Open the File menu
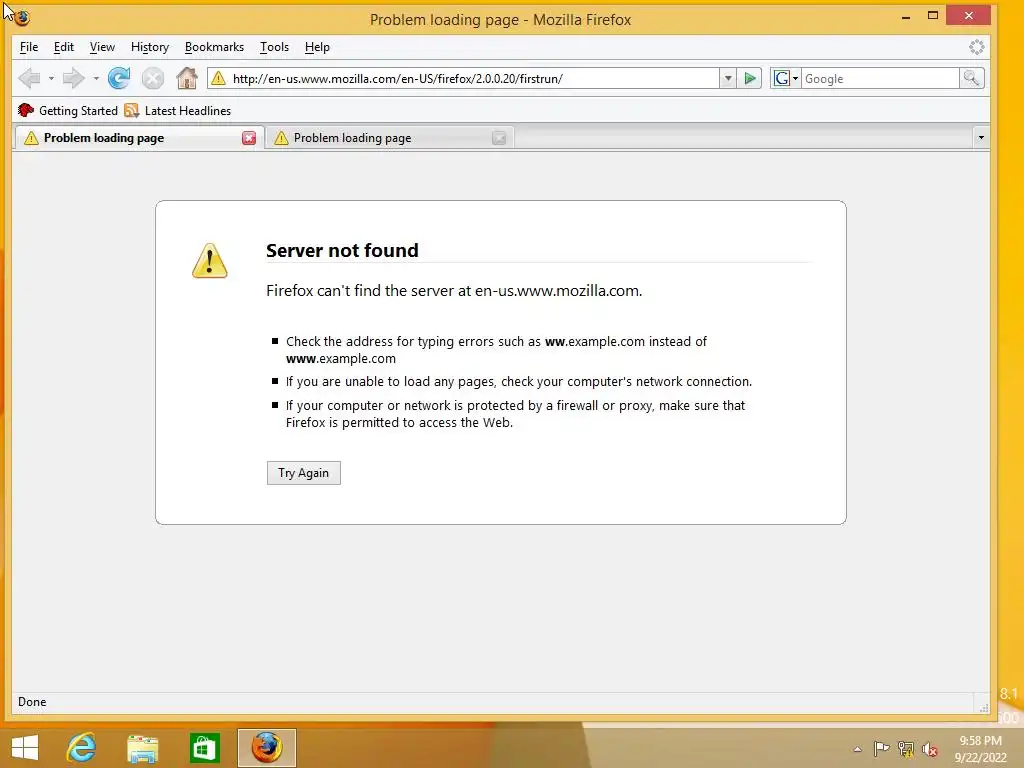1024x768 pixels. pos(29,47)
